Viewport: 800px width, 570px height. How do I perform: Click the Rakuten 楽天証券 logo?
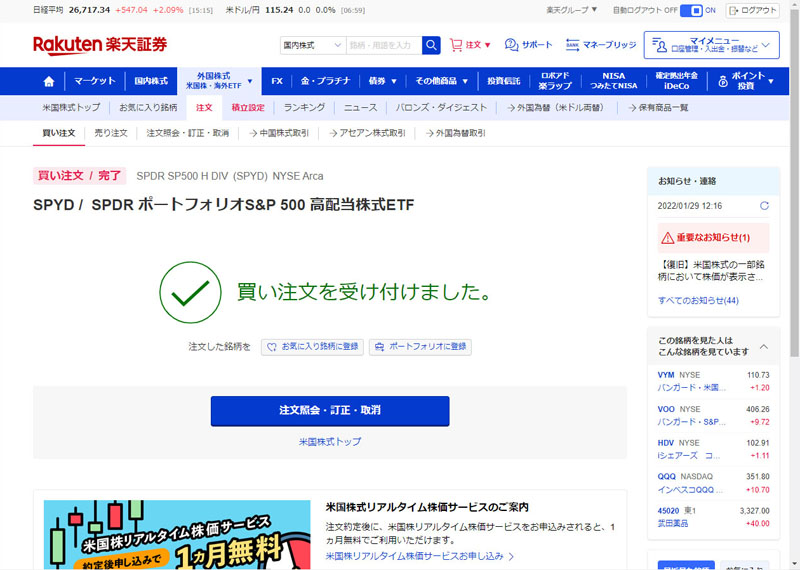(x=100, y=45)
